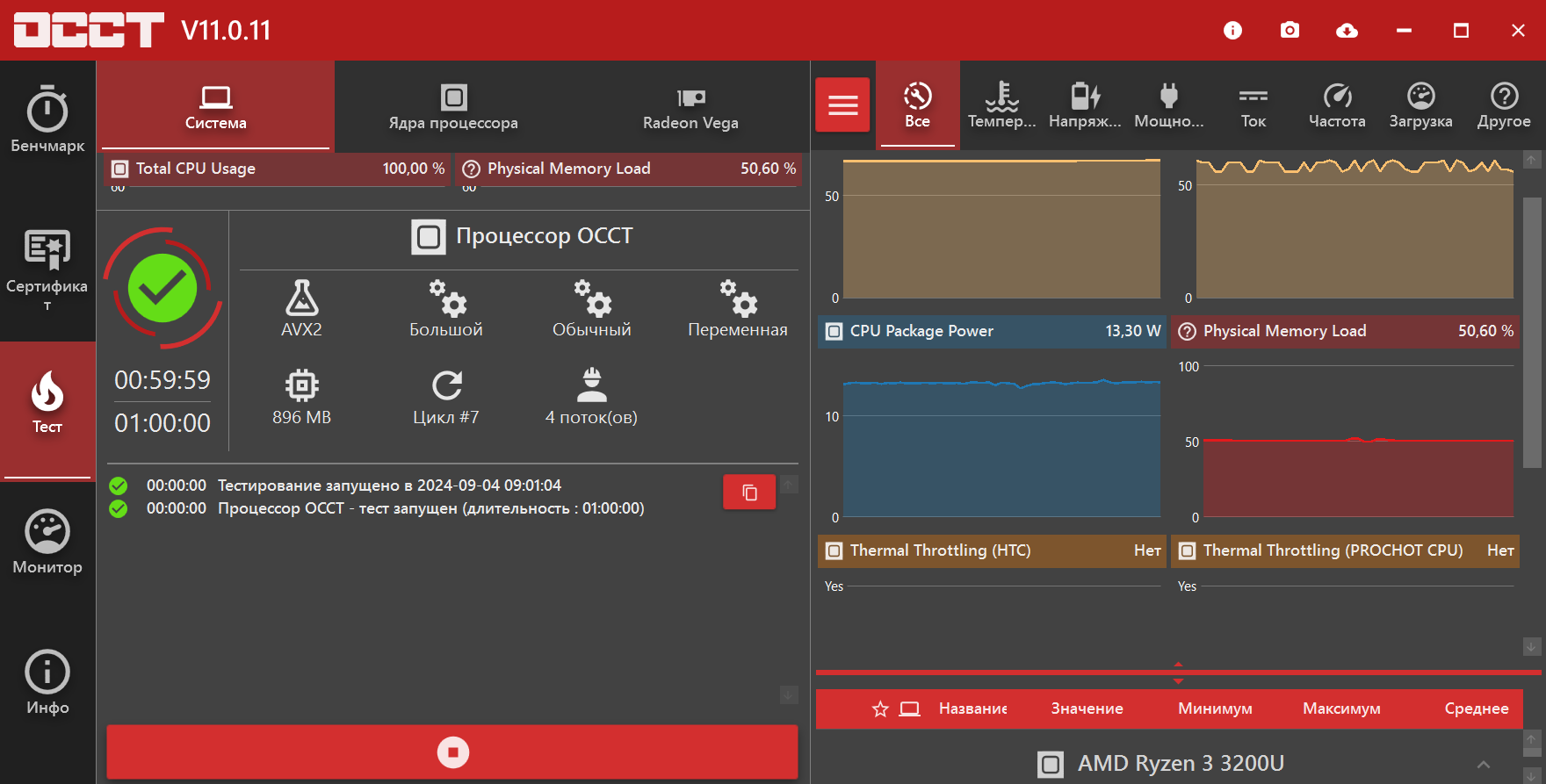
Task: Take a screenshot with the camera icon
Action: click(x=1290, y=31)
